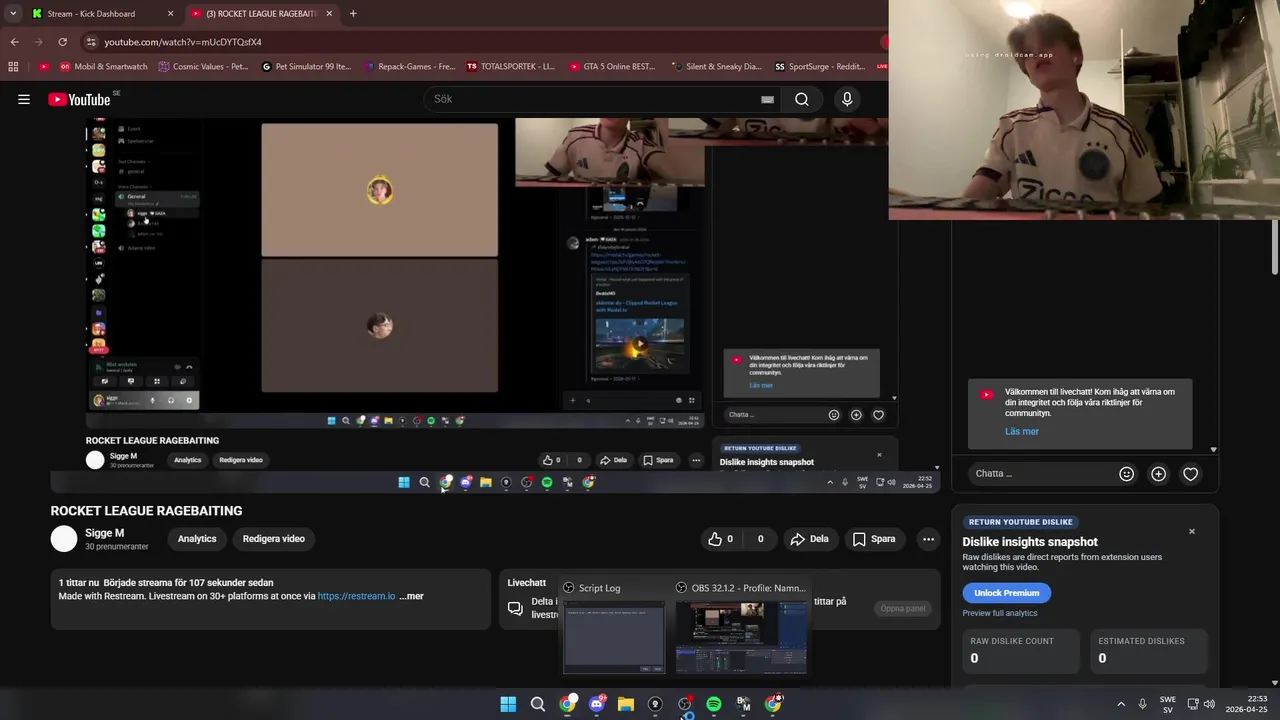Expand description with ...mer
The width and height of the screenshot is (1280, 720).
coord(411,596)
